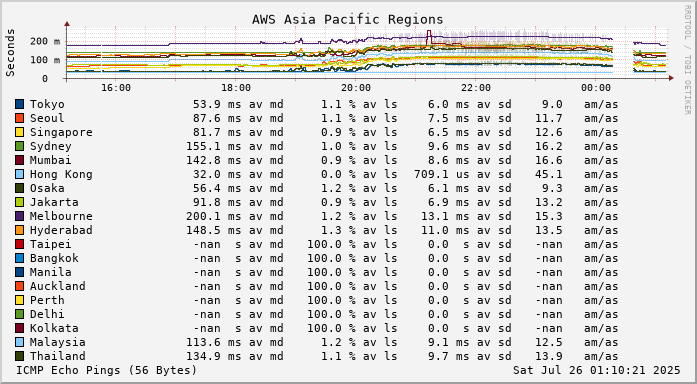Click the Seconds y-axis label
The image size is (697, 384).
pyautogui.click(x=11, y=52)
